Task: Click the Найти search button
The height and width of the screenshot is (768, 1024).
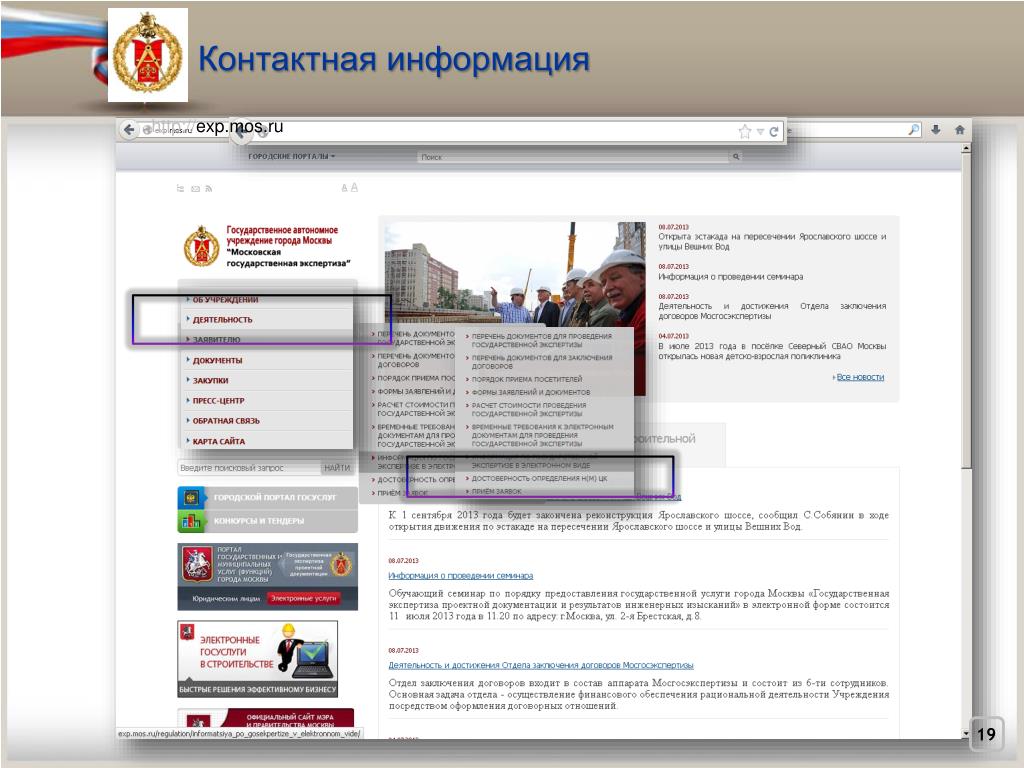Action: click(337, 468)
